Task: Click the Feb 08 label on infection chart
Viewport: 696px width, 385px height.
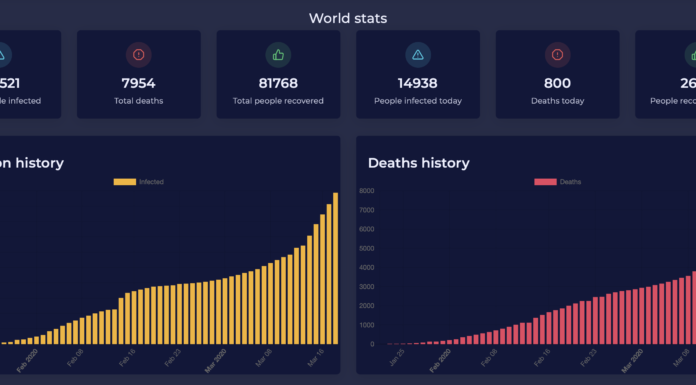Action: tap(75, 358)
